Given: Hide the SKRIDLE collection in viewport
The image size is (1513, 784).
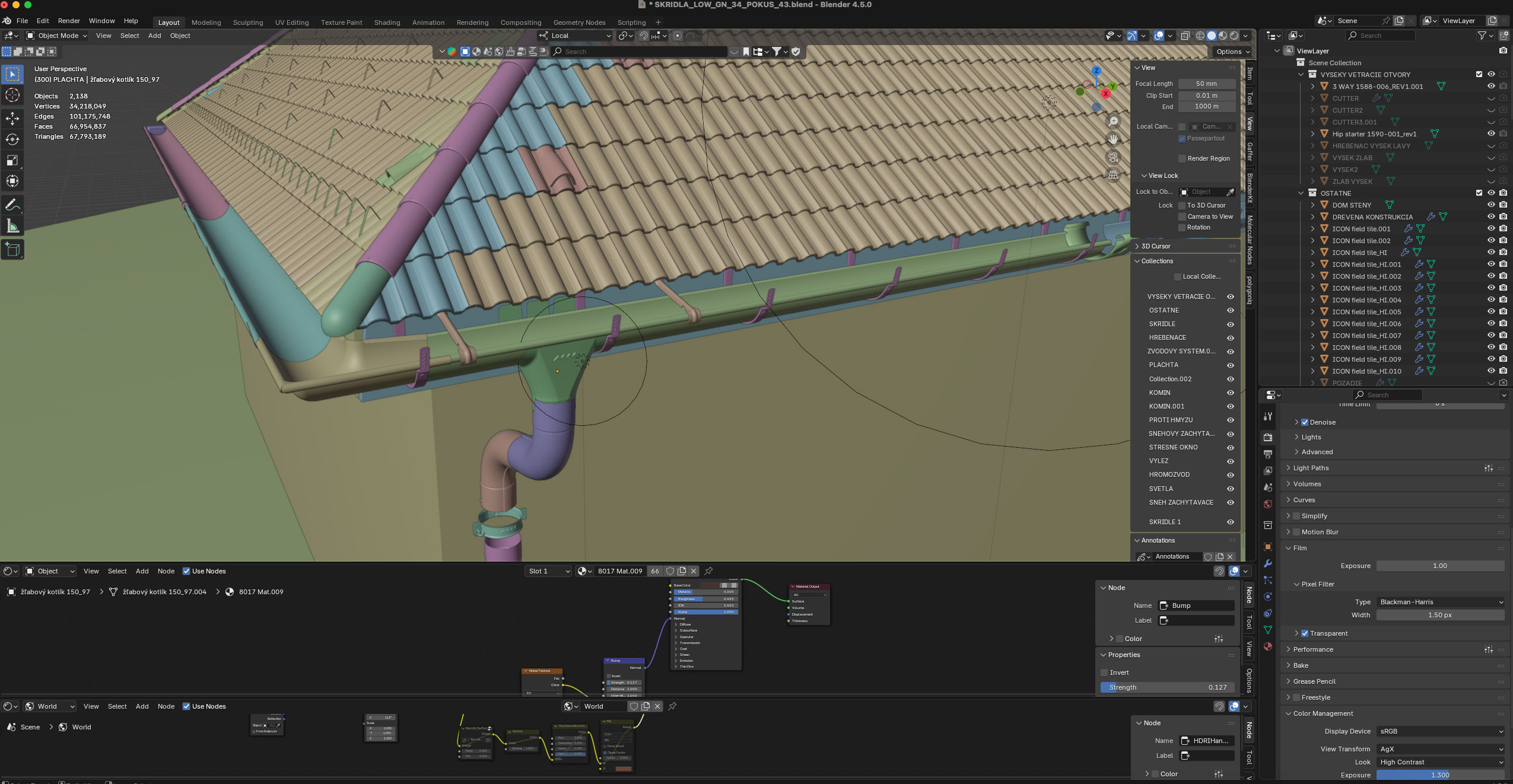Looking at the screenshot, I should (x=1230, y=324).
